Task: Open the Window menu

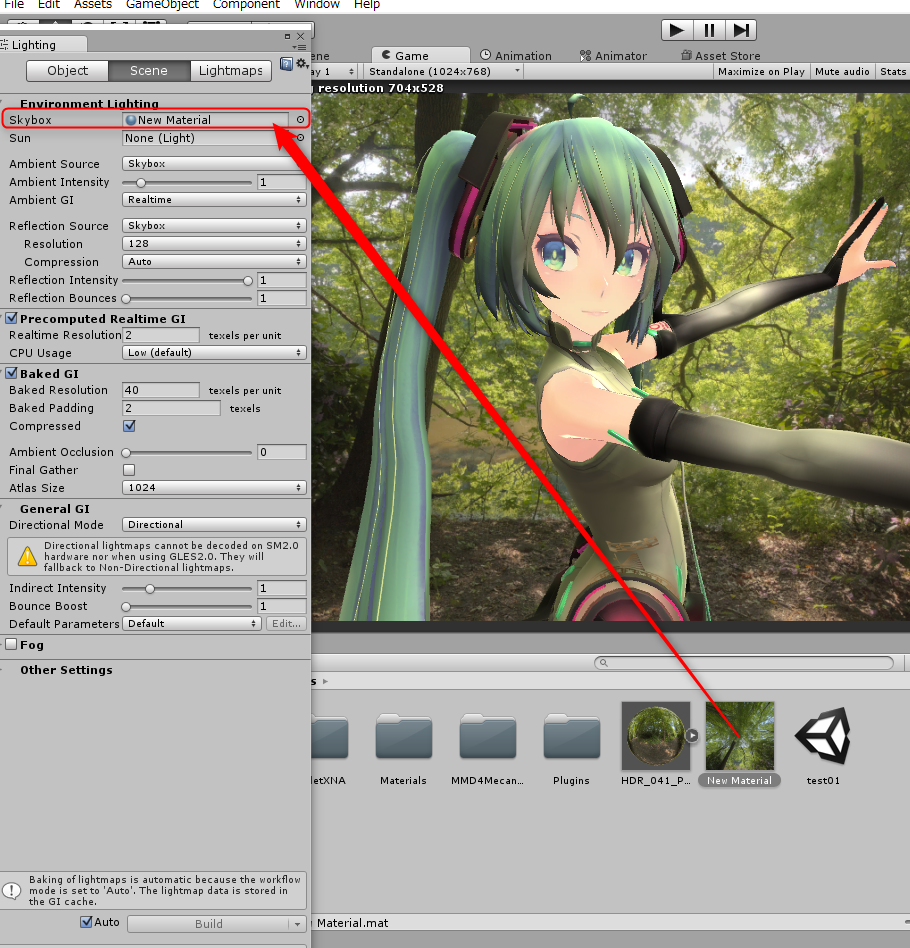Action: (x=317, y=5)
